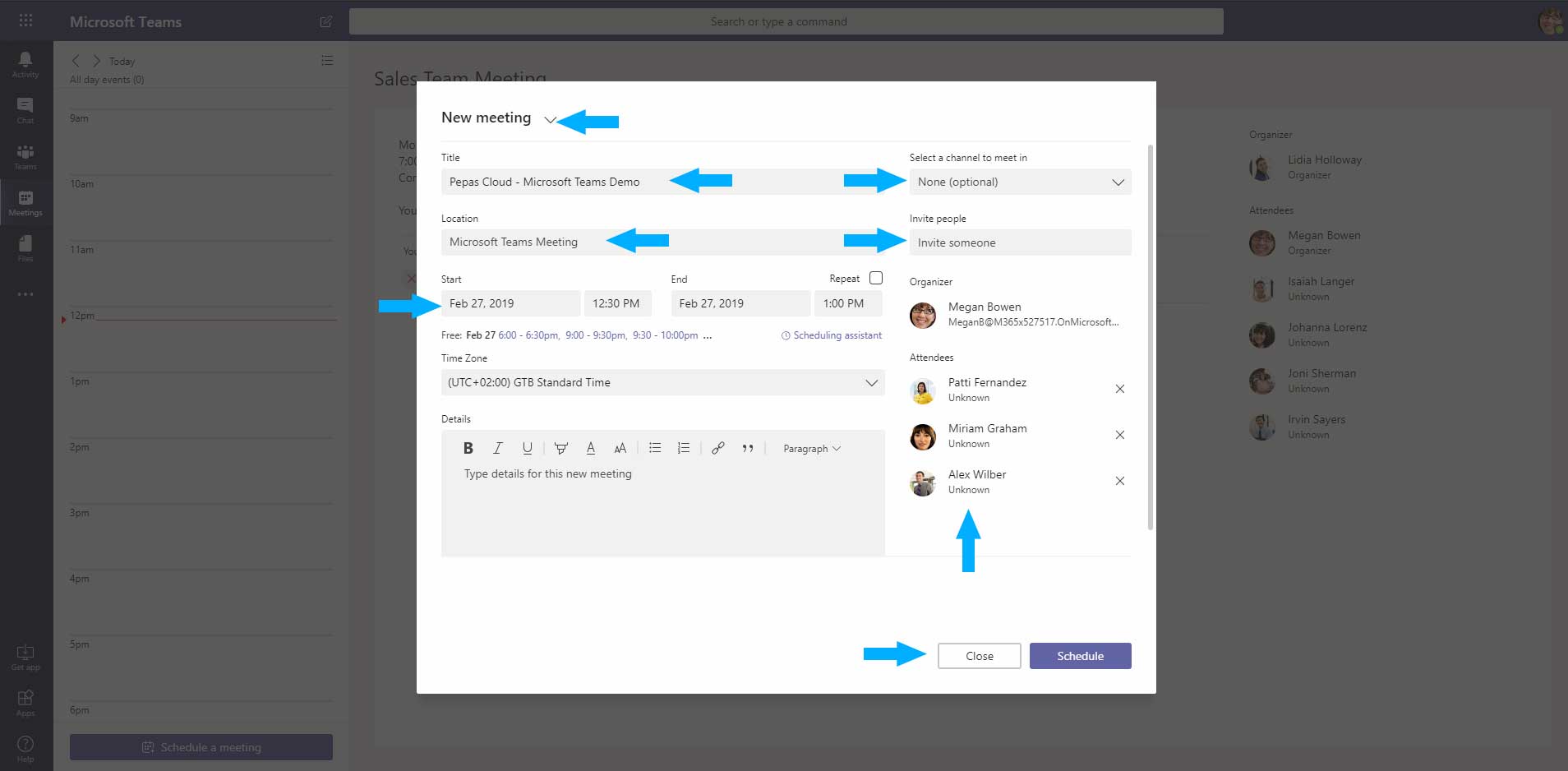Open the app launcher waffle icon
The height and width of the screenshot is (771, 1568).
[25, 21]
